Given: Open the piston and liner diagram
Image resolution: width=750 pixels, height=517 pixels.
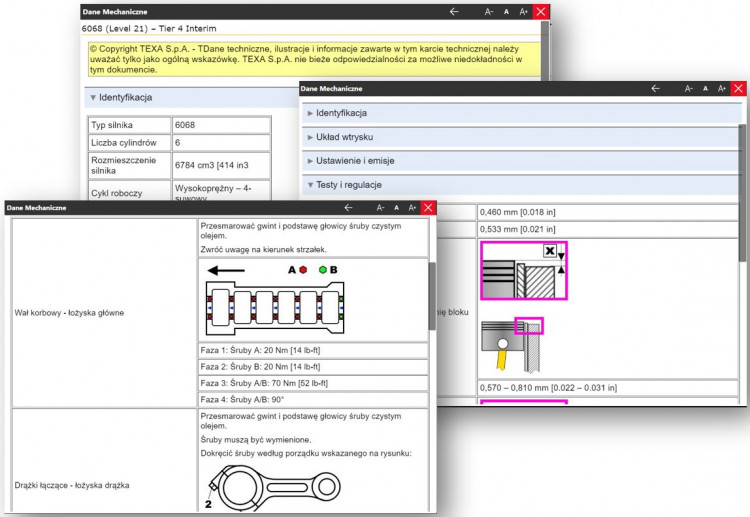Looking at the screenshot, I should coord(512,345).
